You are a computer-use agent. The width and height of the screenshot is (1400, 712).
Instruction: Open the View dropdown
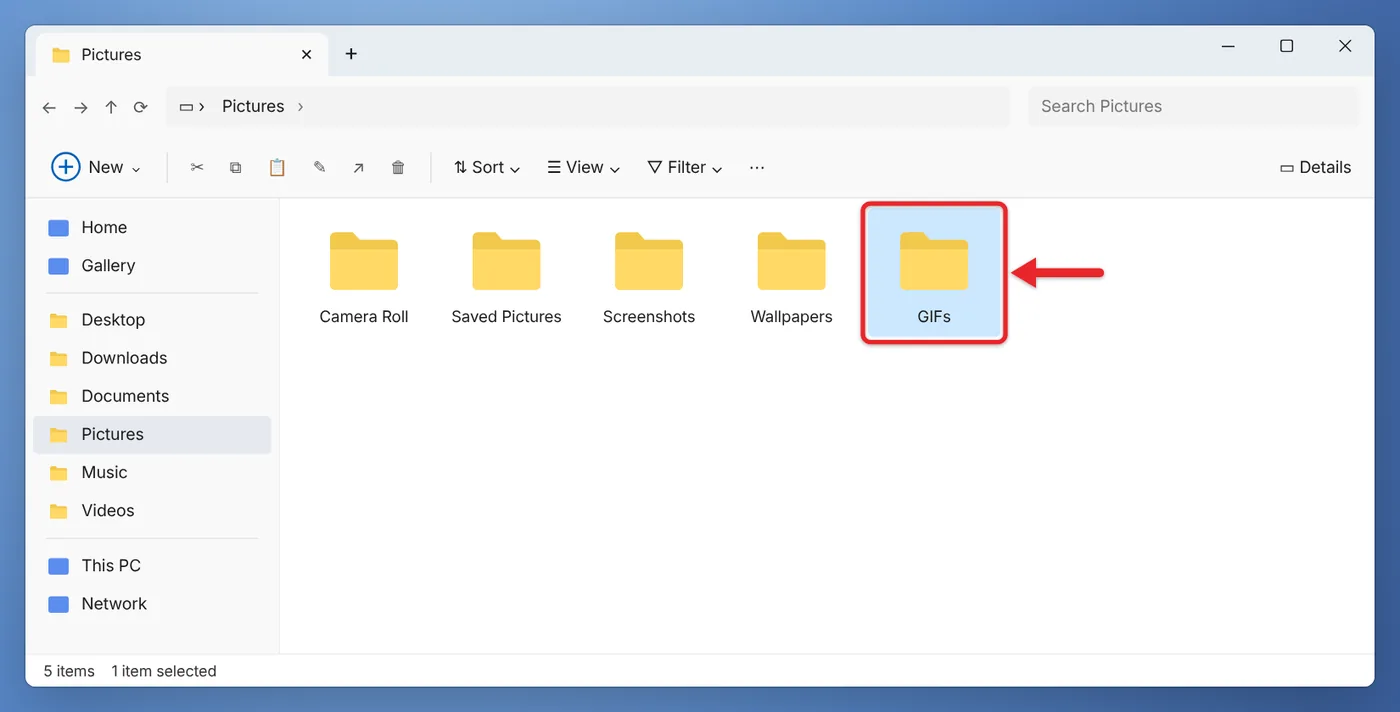(584, 167)
